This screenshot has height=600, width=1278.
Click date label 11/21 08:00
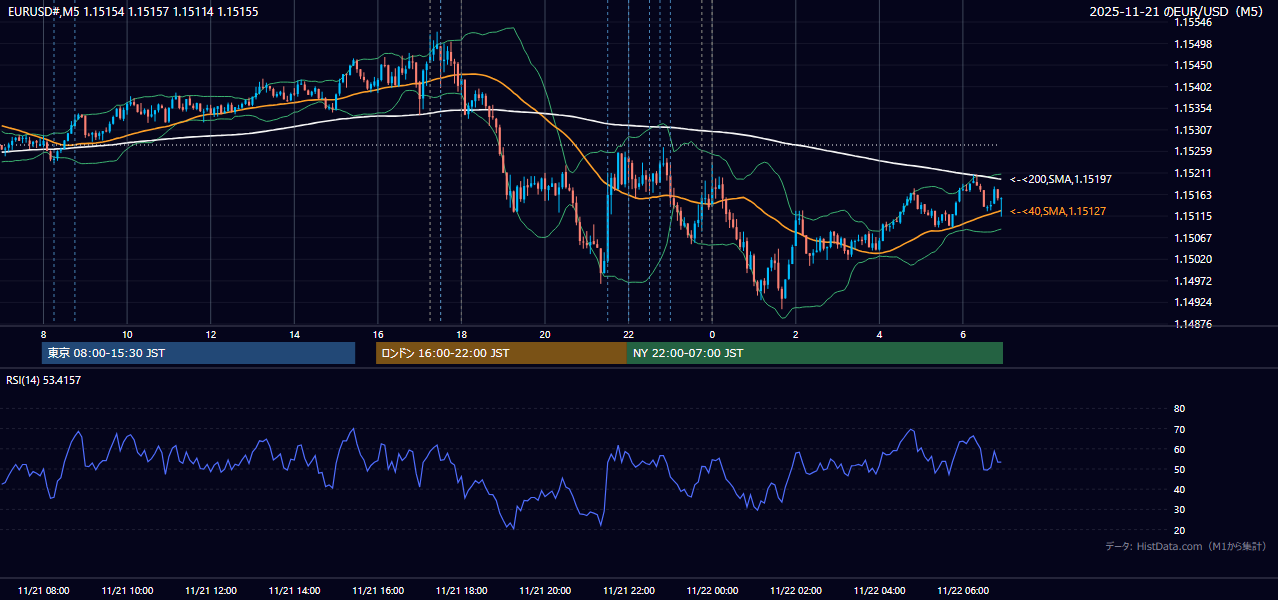(44, 591)
